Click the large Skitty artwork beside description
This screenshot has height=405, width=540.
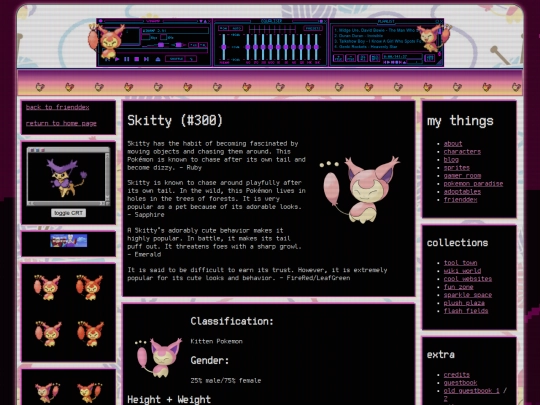360,189
